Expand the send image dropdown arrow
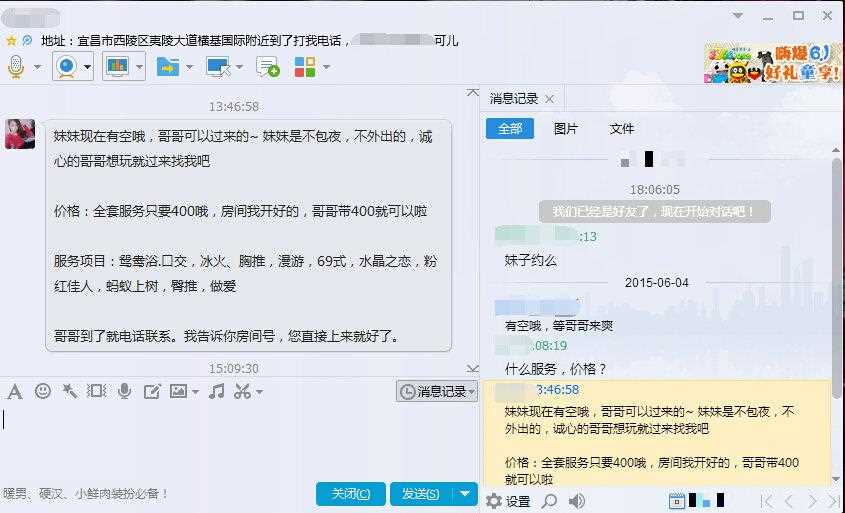This screenshot has width=845, height=513. pyautogui.click(x=195, y=392)
